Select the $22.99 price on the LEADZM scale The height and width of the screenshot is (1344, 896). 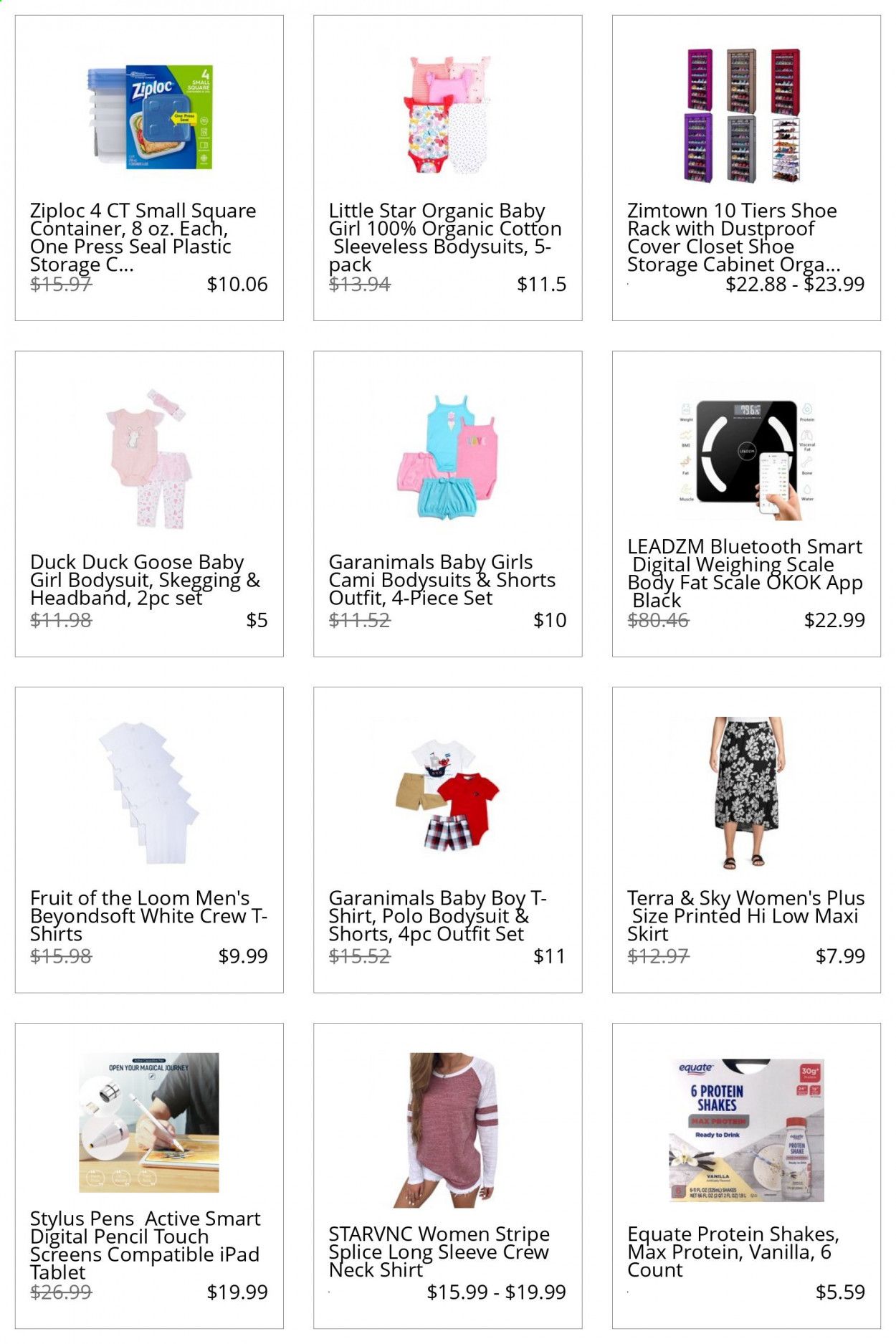click(834, 620)
